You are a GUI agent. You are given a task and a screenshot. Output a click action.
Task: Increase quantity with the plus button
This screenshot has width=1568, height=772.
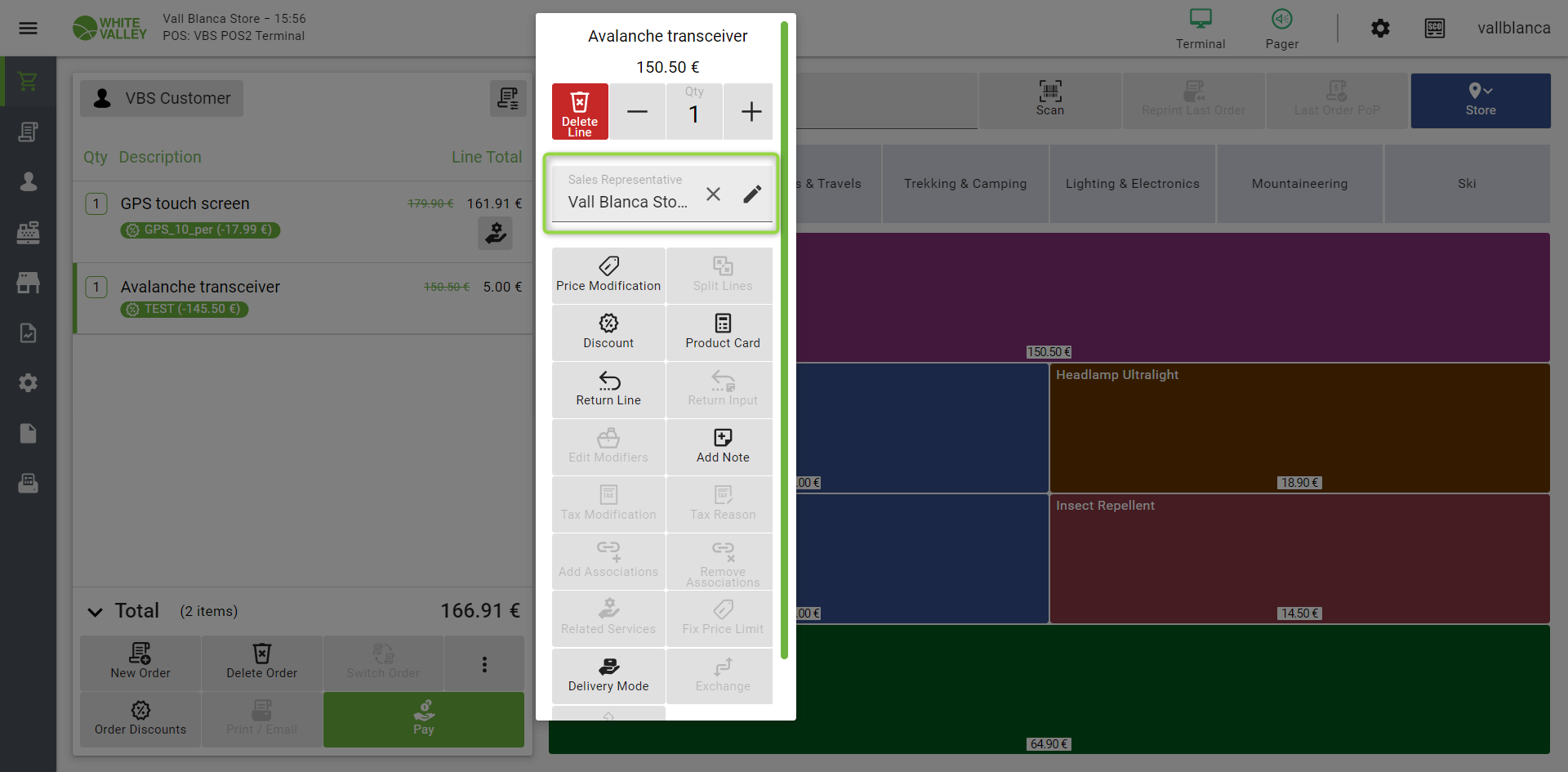[751, 112]
